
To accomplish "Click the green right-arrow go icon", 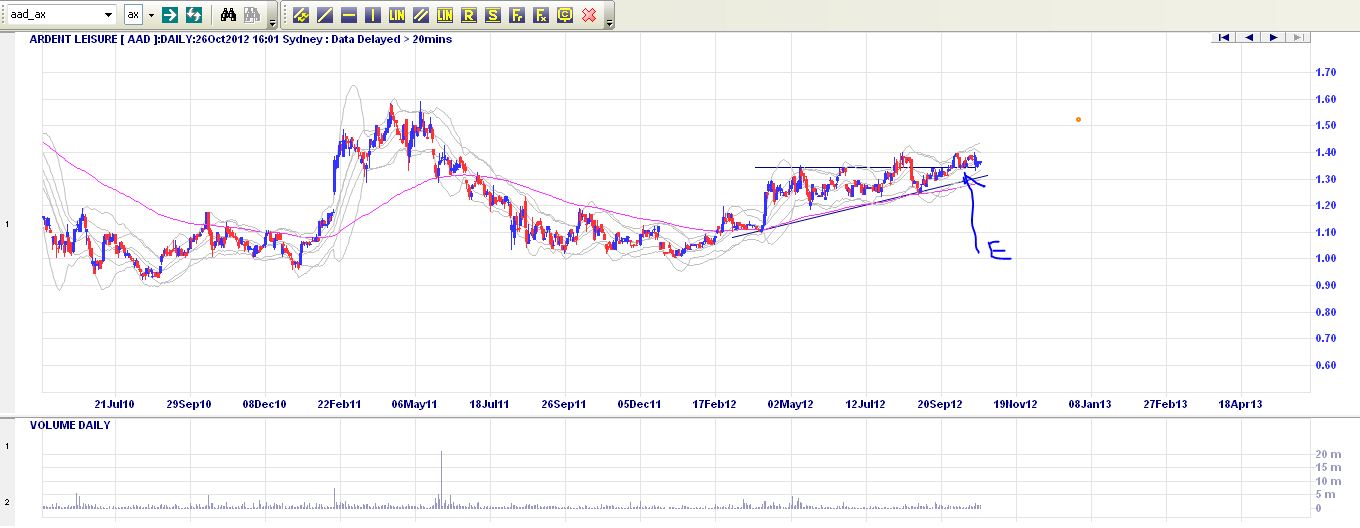I will tap(170, 15).
